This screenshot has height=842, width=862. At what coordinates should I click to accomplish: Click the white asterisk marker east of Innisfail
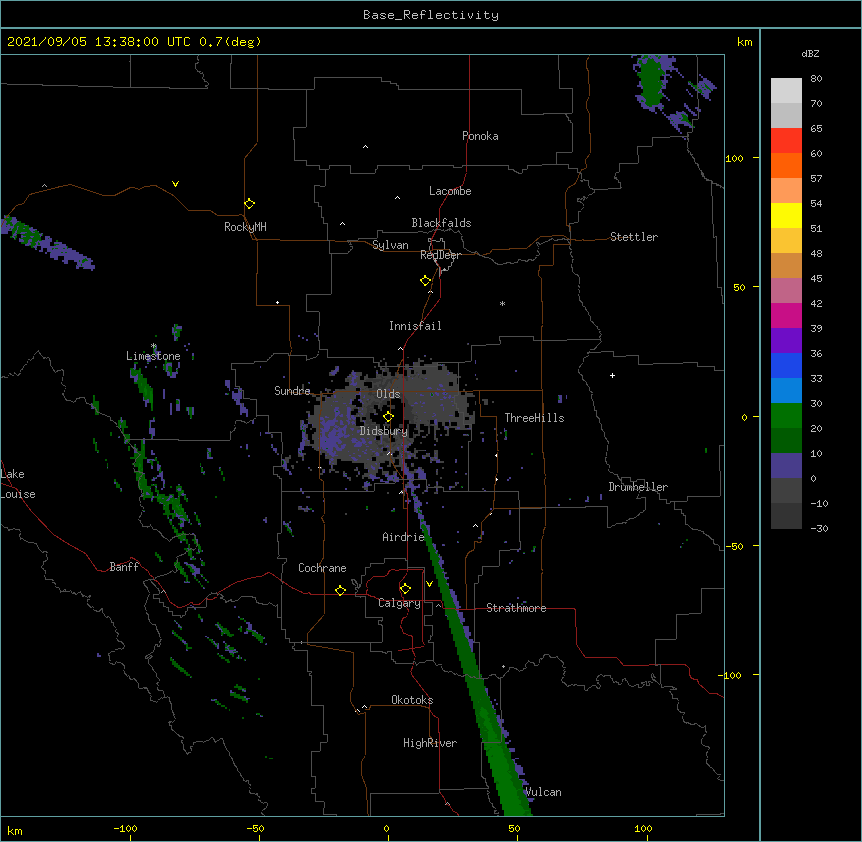coord(502,303)
